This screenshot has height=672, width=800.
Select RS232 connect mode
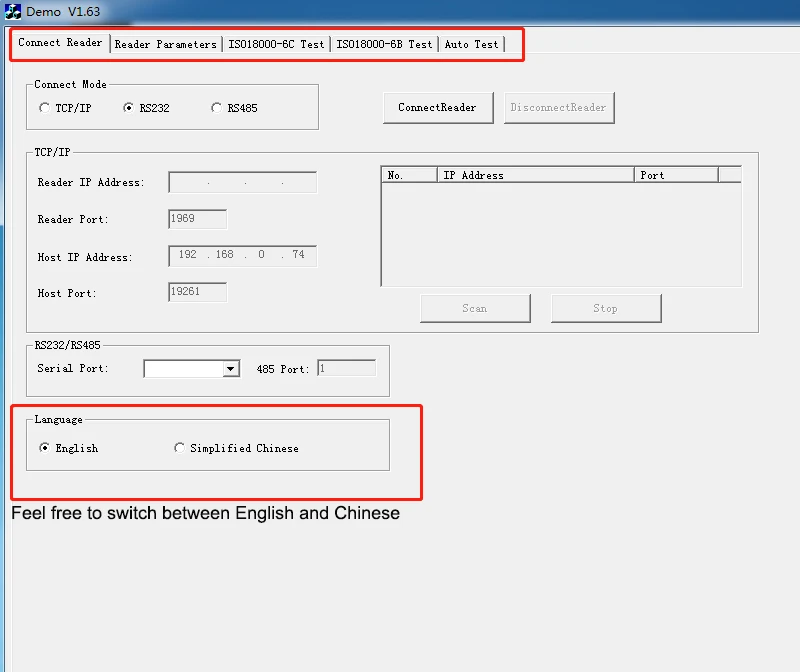coord(146,108)
